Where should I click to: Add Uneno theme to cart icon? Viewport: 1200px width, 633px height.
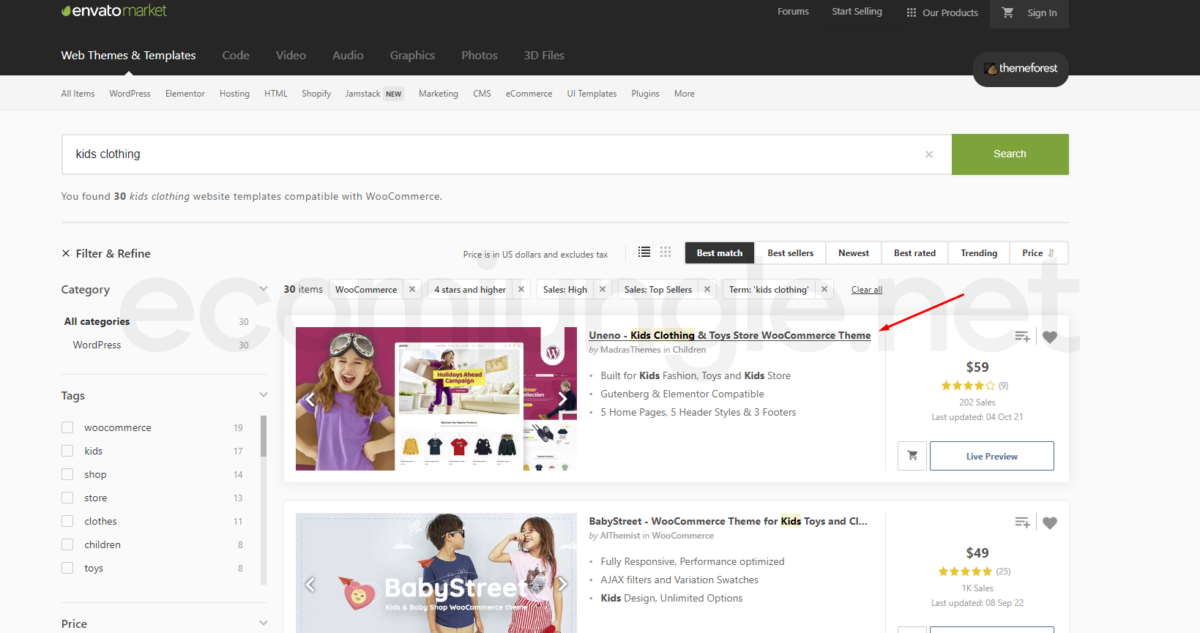coord(912,456)
